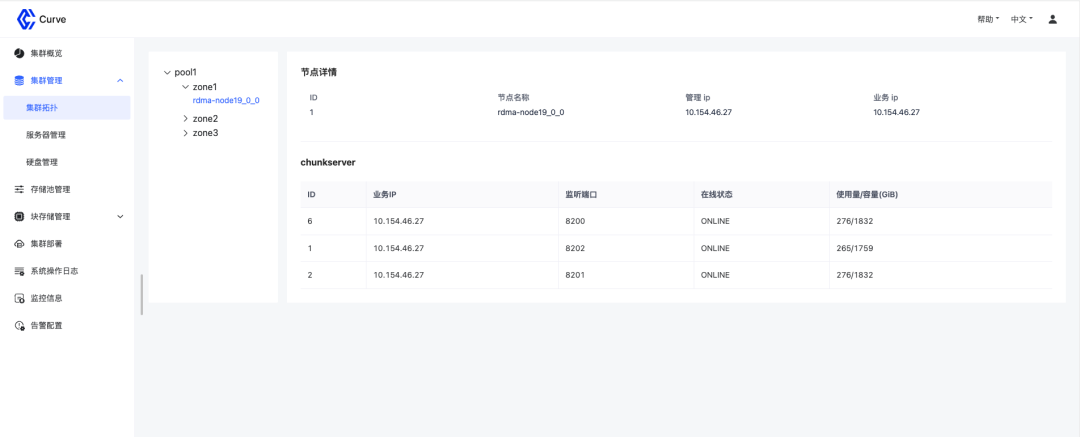This screenshot has width=1080, height=437.
Task: Click the 存储池管理 sliders icon
Action: point(19,189)
